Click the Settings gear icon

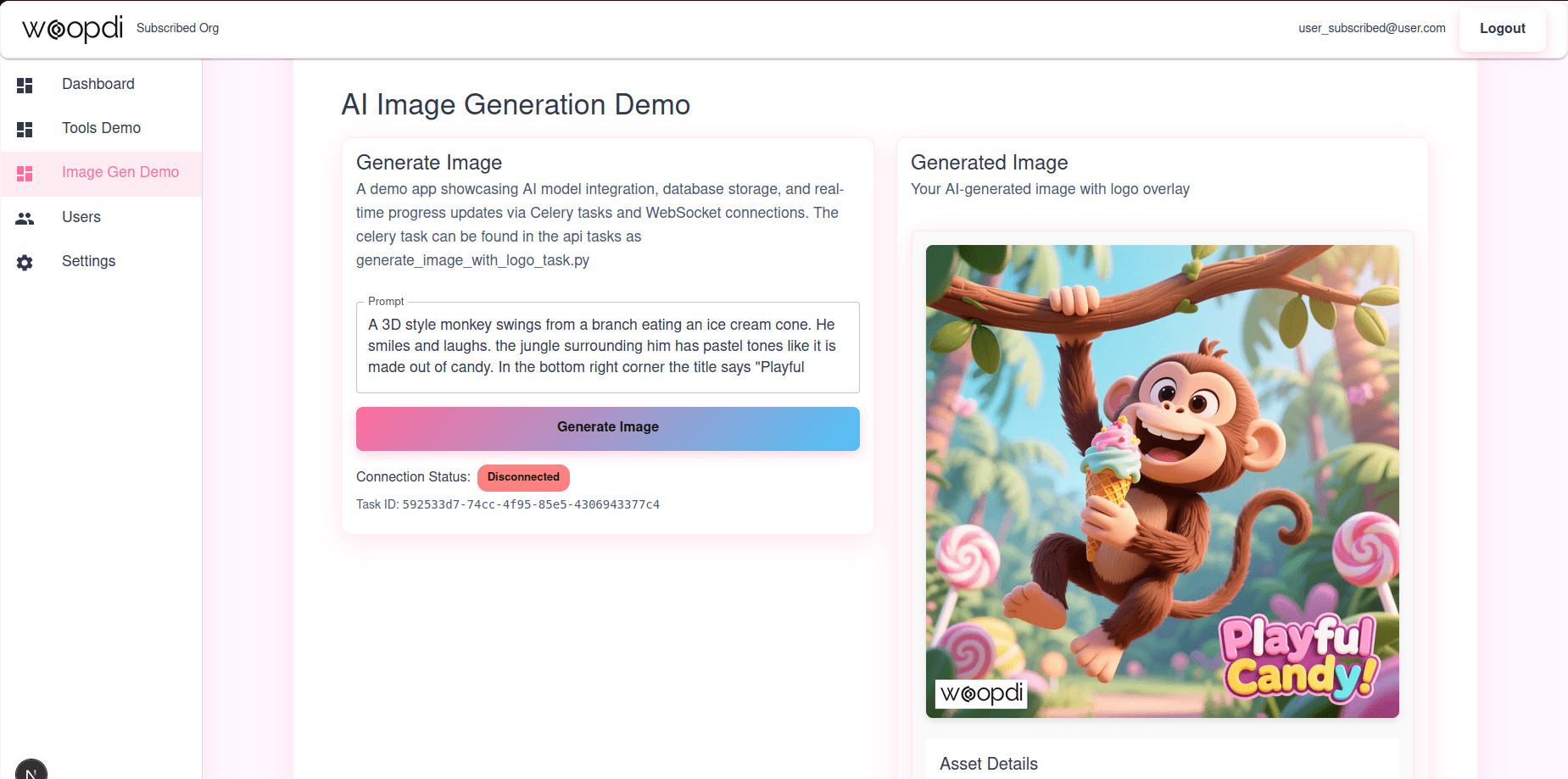pos(25,262)
